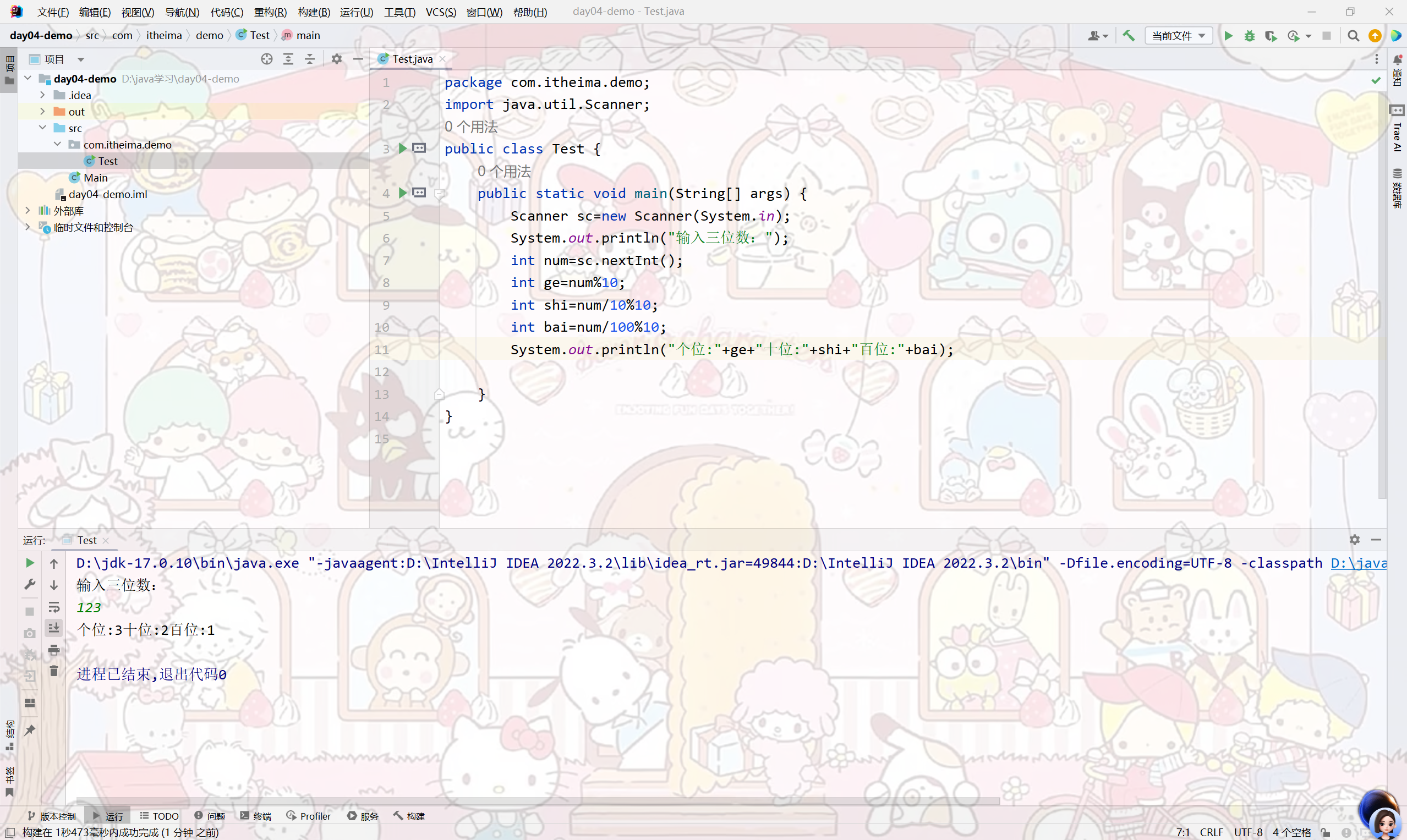Viewport: 1407px width, 840px height.
Task: Open the user account icon in toolbar
Action: 1097,36
